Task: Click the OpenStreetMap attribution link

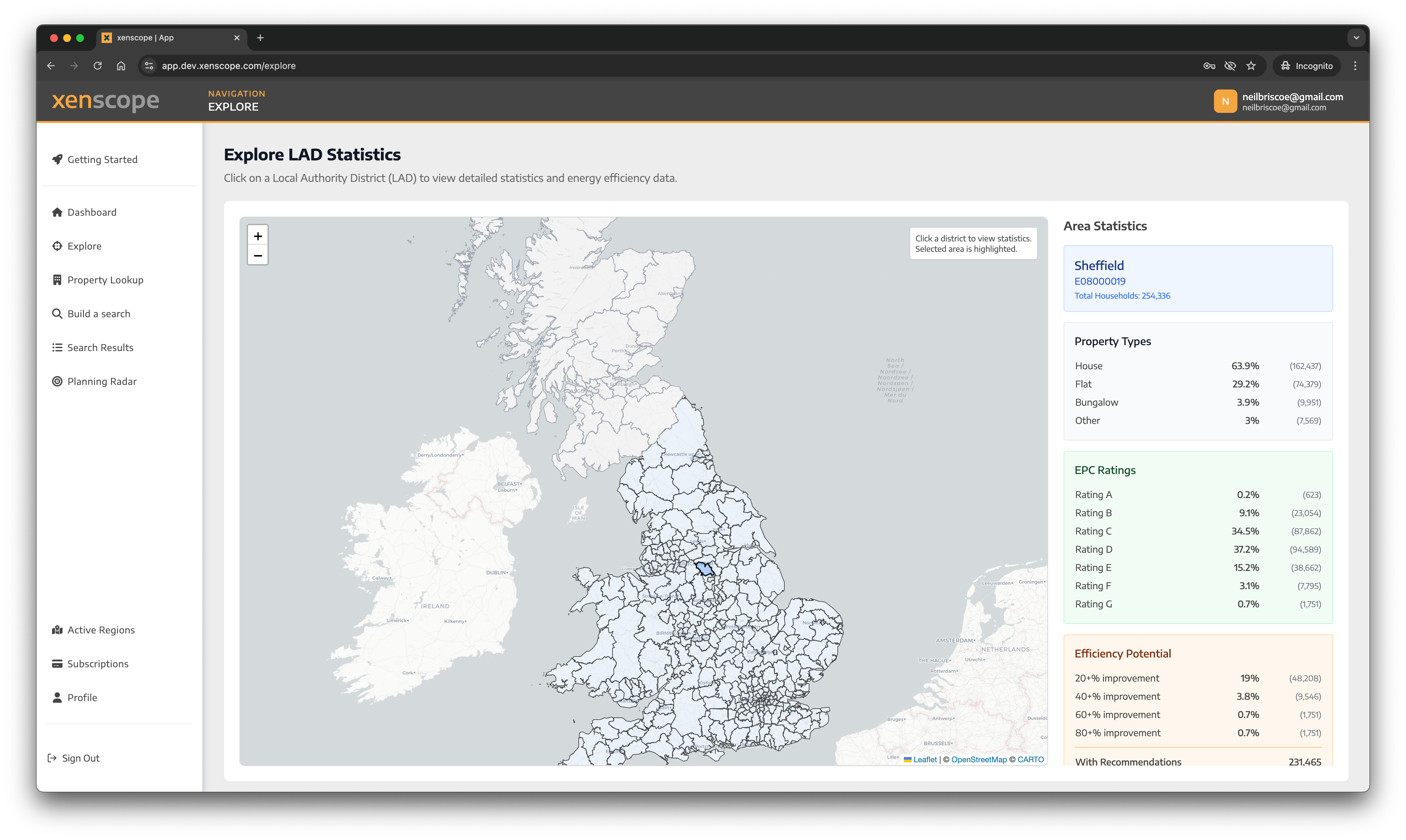Action: tap(979, 760)
